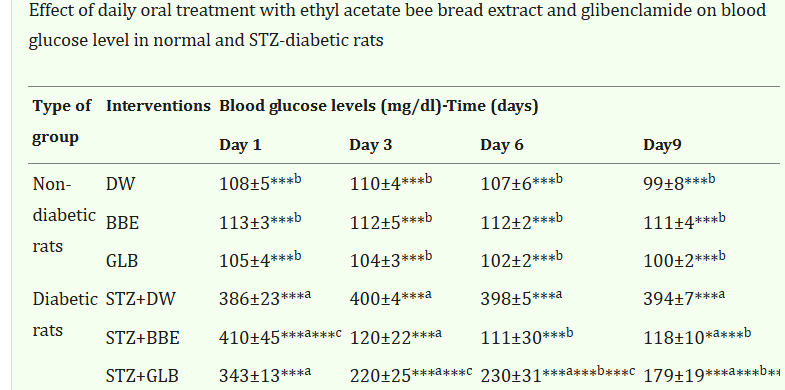Image resolution: width=785 pixels, height=390 pixels.
Task: Click the 'Day 6' column header
Action: click(502, 145)
